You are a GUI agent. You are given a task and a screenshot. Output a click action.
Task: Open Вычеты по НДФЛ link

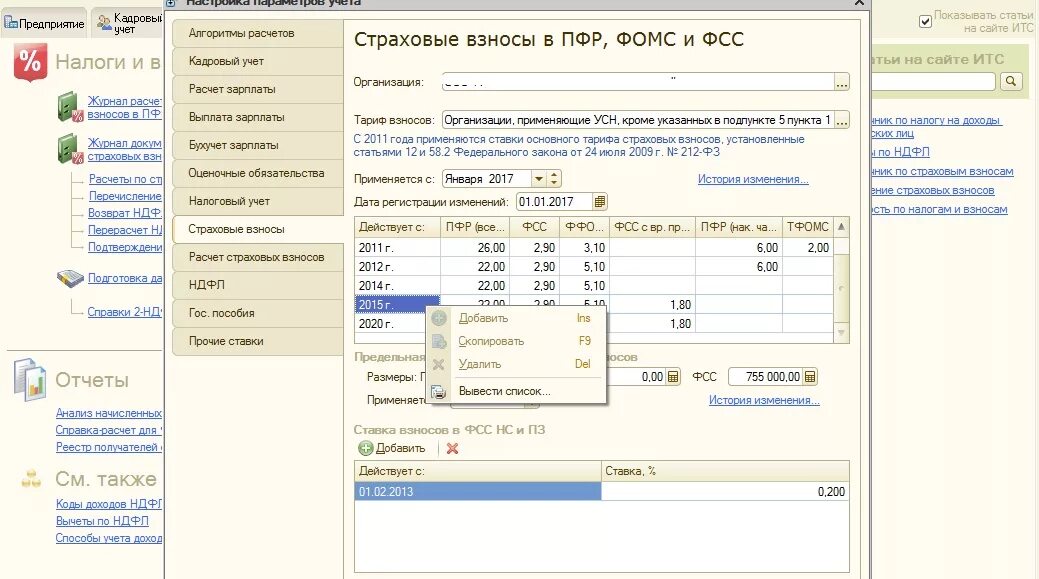tap(102, 521)
